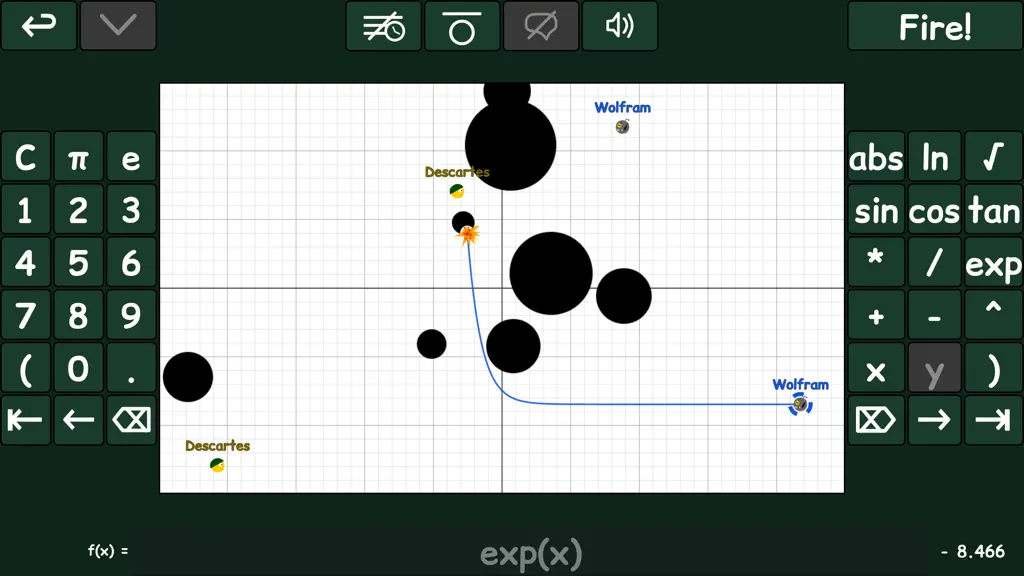Clear the function with the C key

click(25, 157)
